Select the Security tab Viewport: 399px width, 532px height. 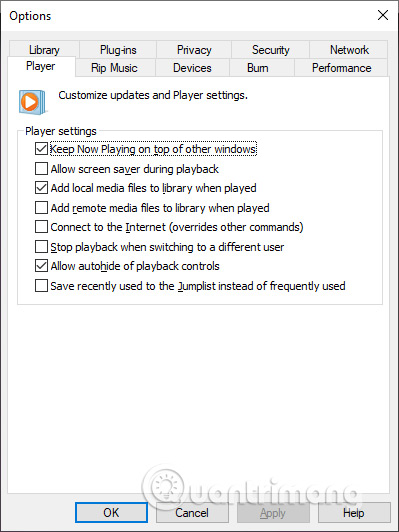click(x=270, y=50)
